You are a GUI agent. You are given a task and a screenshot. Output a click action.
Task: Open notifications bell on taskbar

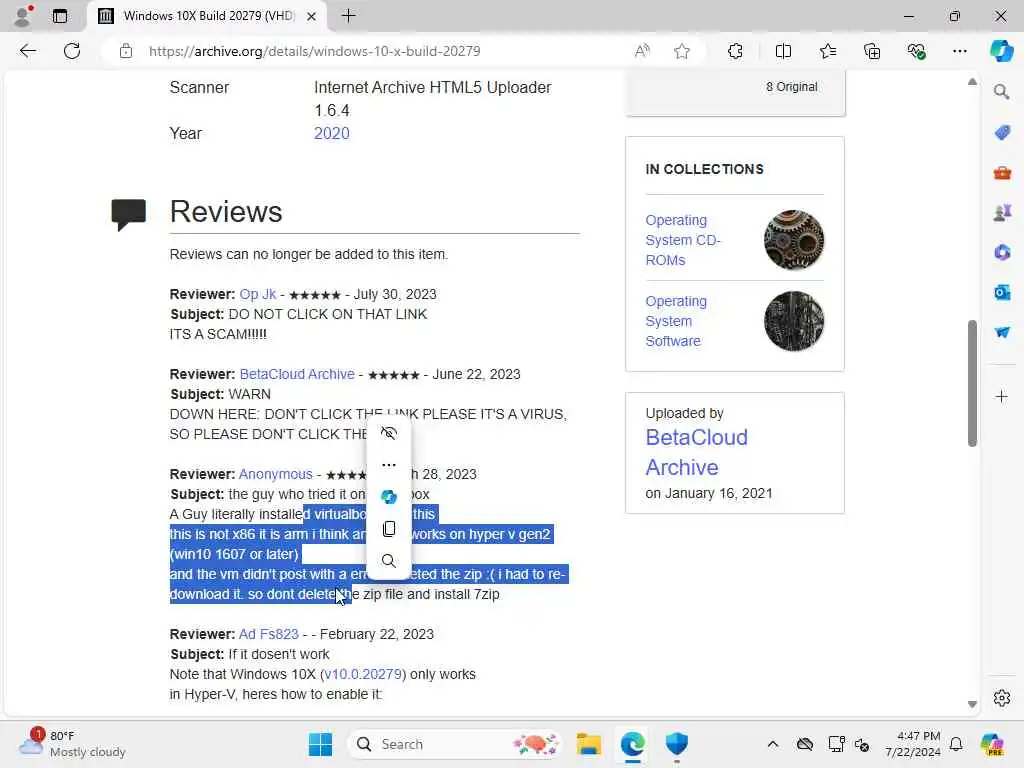(956, 744)
